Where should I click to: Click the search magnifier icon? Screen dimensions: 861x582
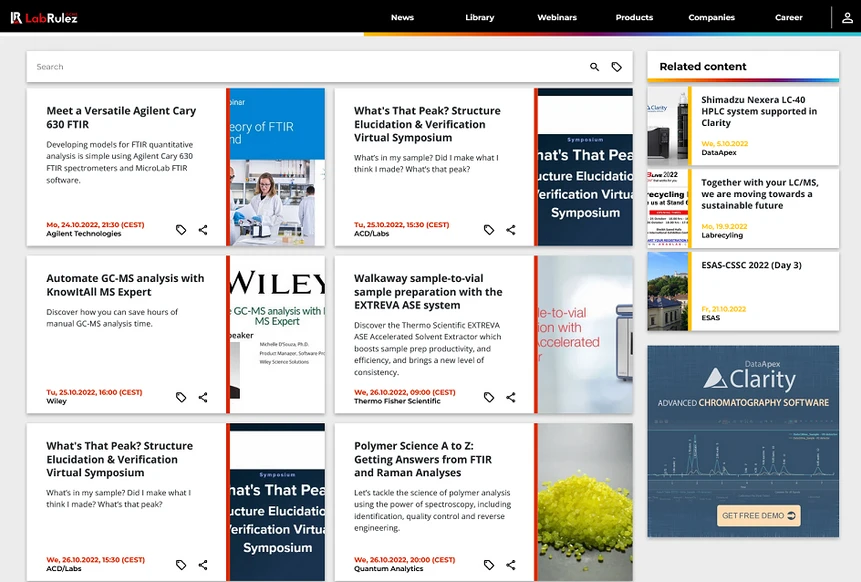click(594, 67)
